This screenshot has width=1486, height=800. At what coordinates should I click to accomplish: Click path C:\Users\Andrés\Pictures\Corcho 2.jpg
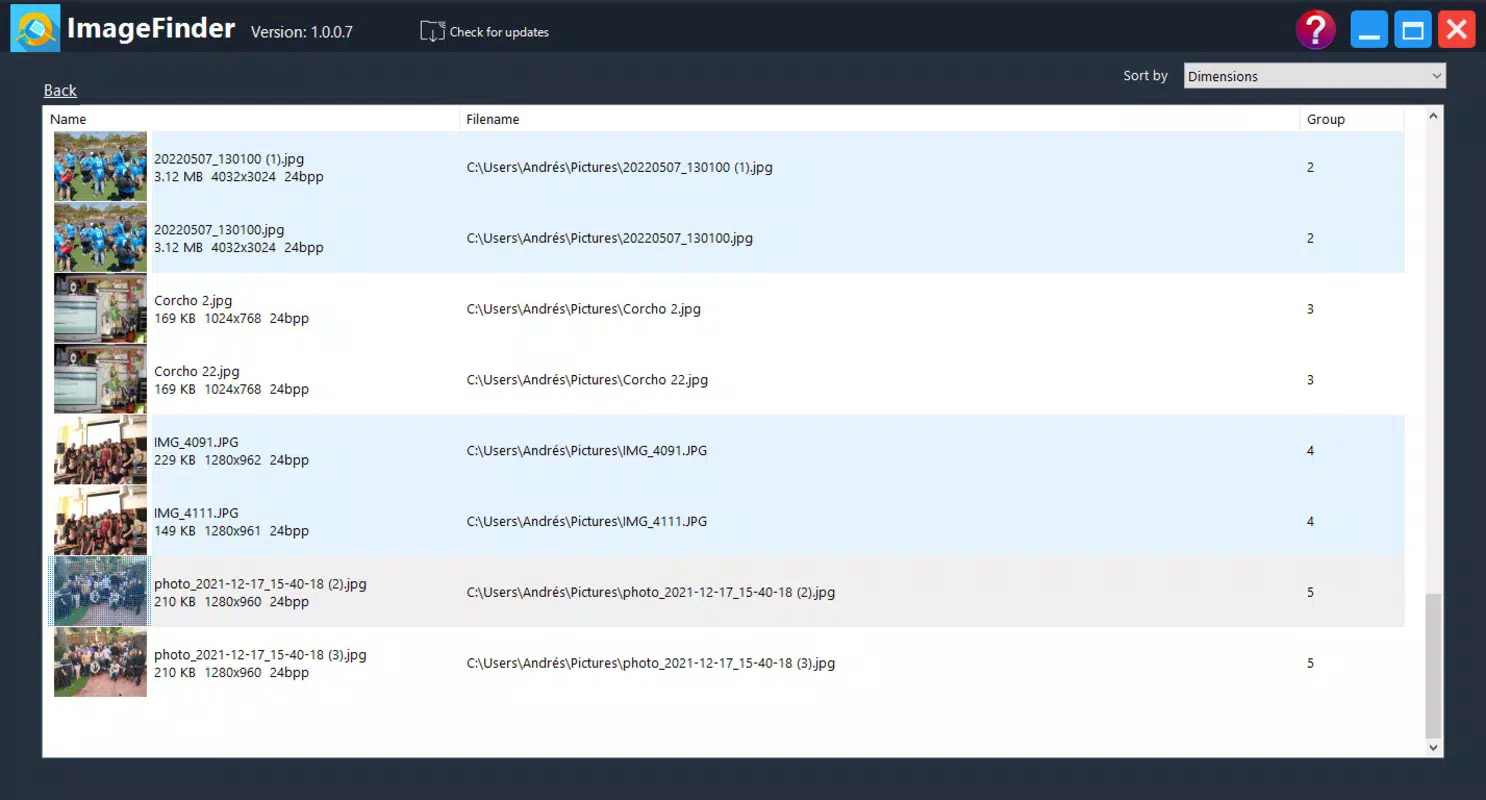(x=584, y=309)
